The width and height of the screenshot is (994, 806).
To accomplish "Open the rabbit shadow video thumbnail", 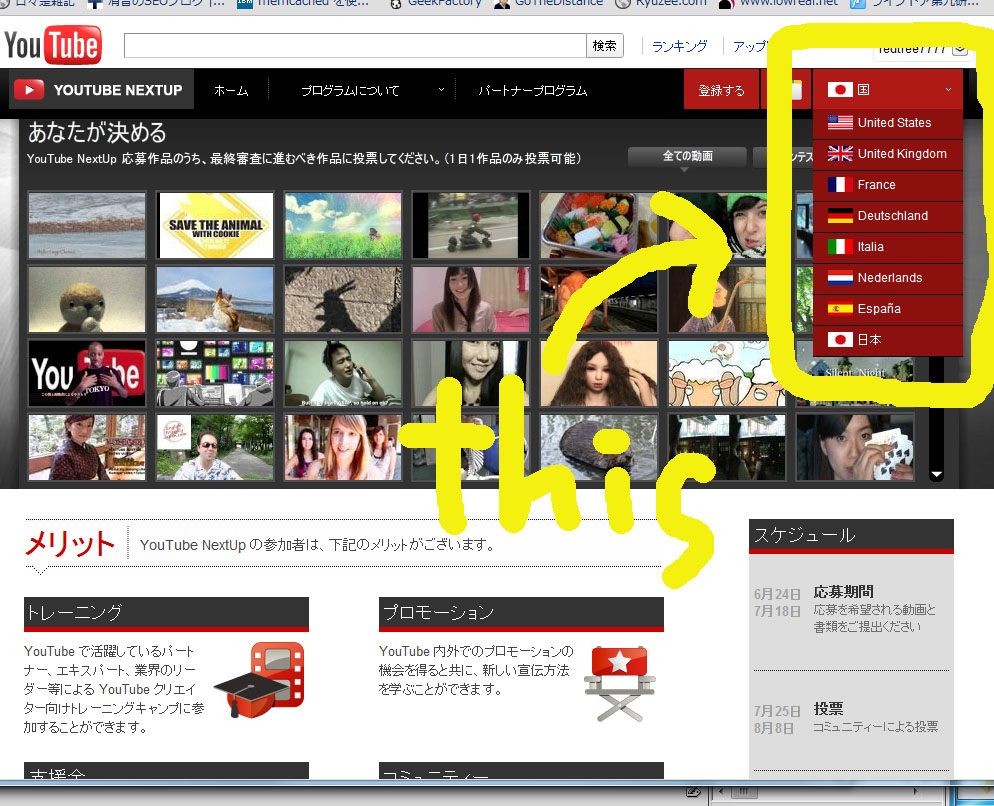I will pos(343,299).
